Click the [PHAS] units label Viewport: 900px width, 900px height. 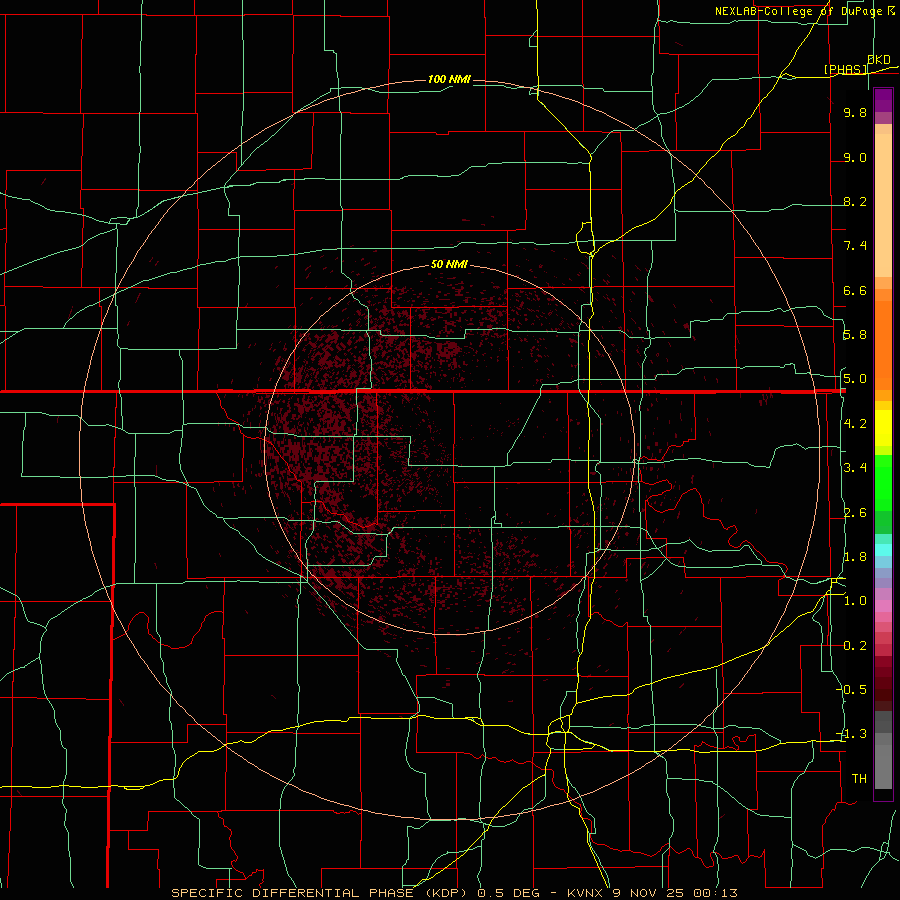point(845,69)
